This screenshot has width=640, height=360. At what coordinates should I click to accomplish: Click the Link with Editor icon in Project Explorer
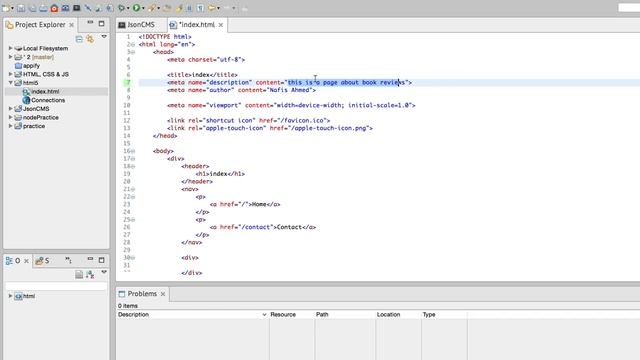click(90, 39)
